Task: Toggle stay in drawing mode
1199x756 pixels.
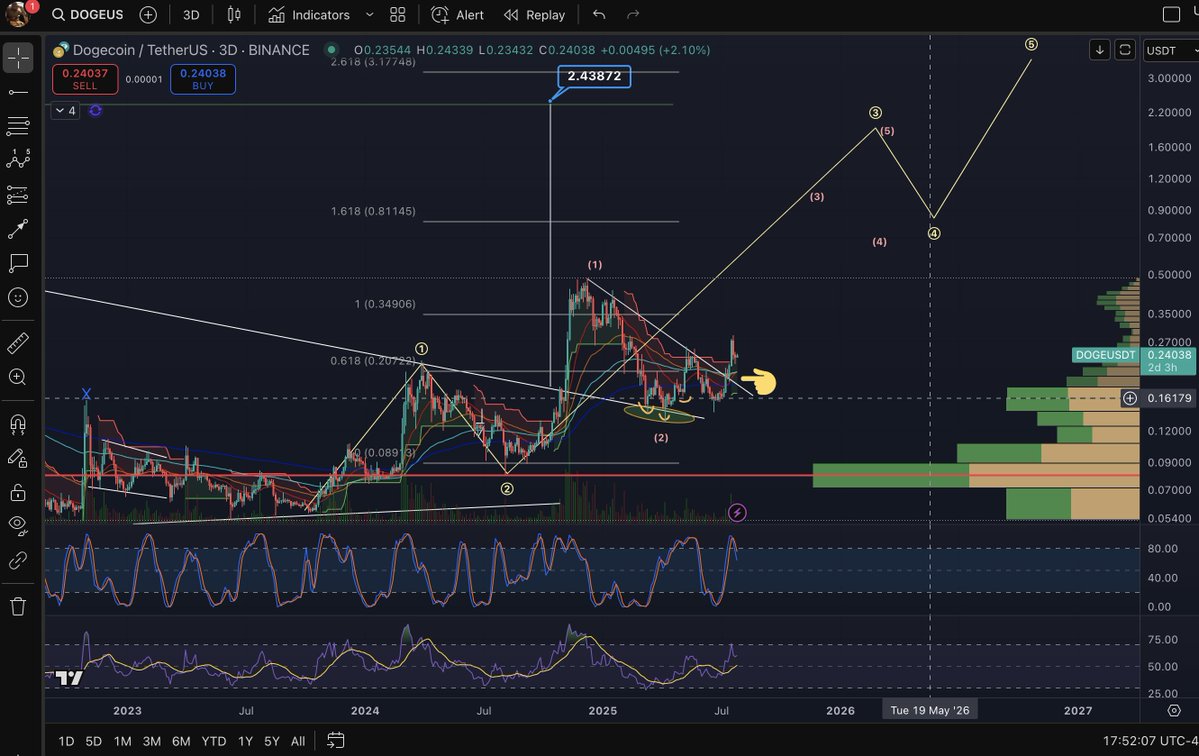Action: (18, 458)
